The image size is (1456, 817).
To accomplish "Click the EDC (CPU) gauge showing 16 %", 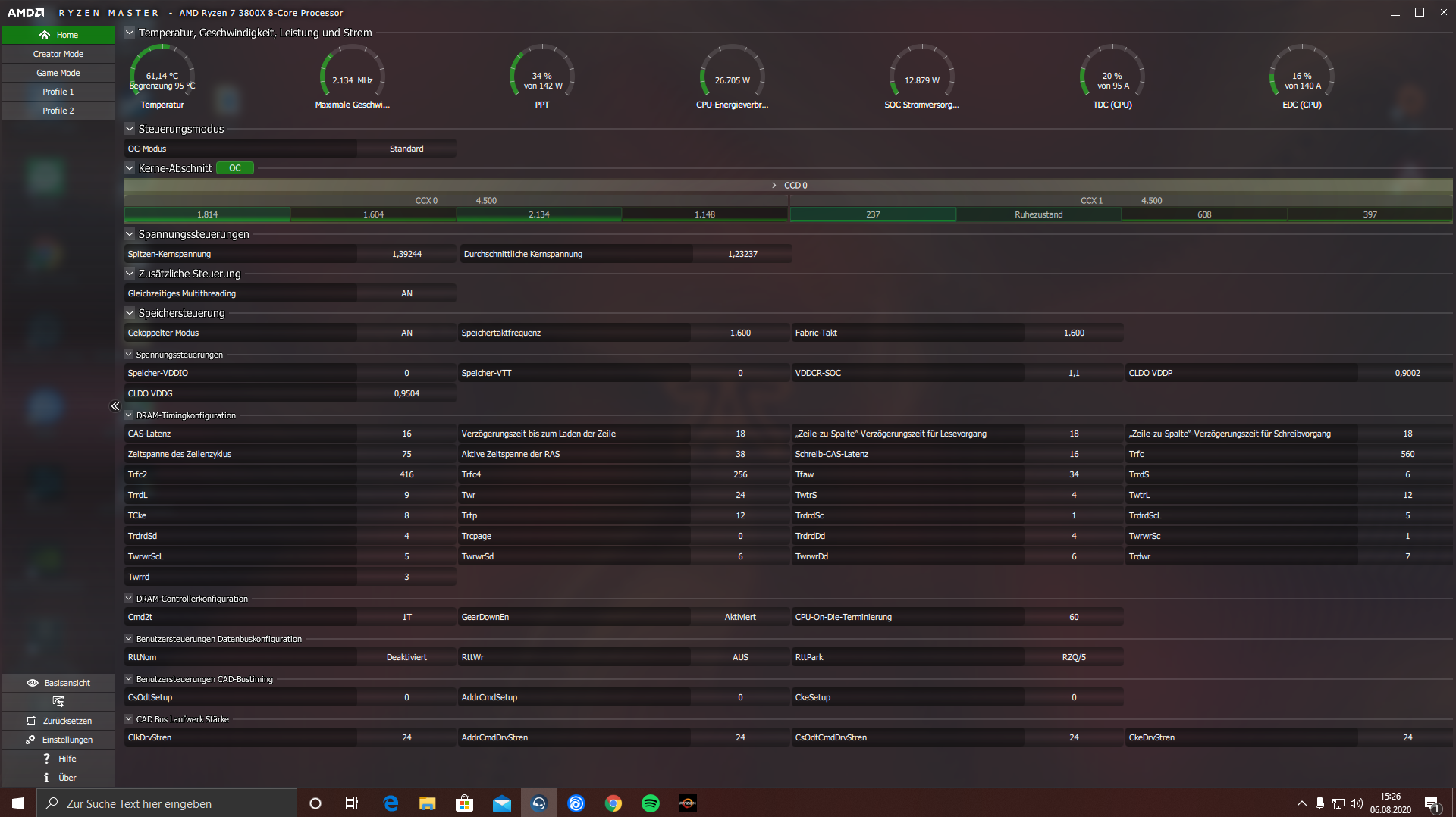I will (x=1302, y=77).
